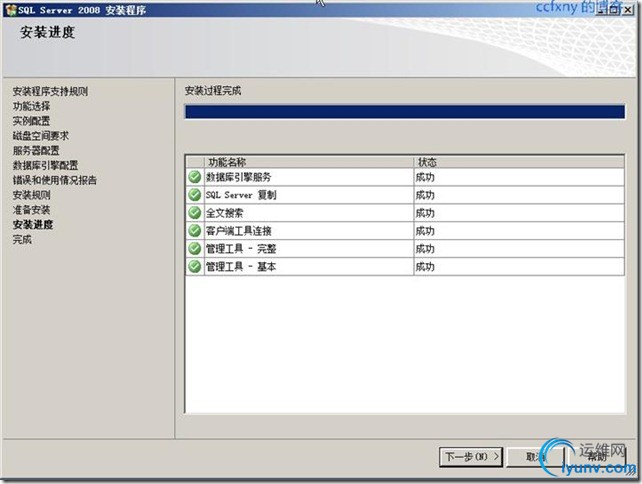Click 成功 status of 数据库引擎服务
Viewport: 642px width, 484px height.
(425, 177)
